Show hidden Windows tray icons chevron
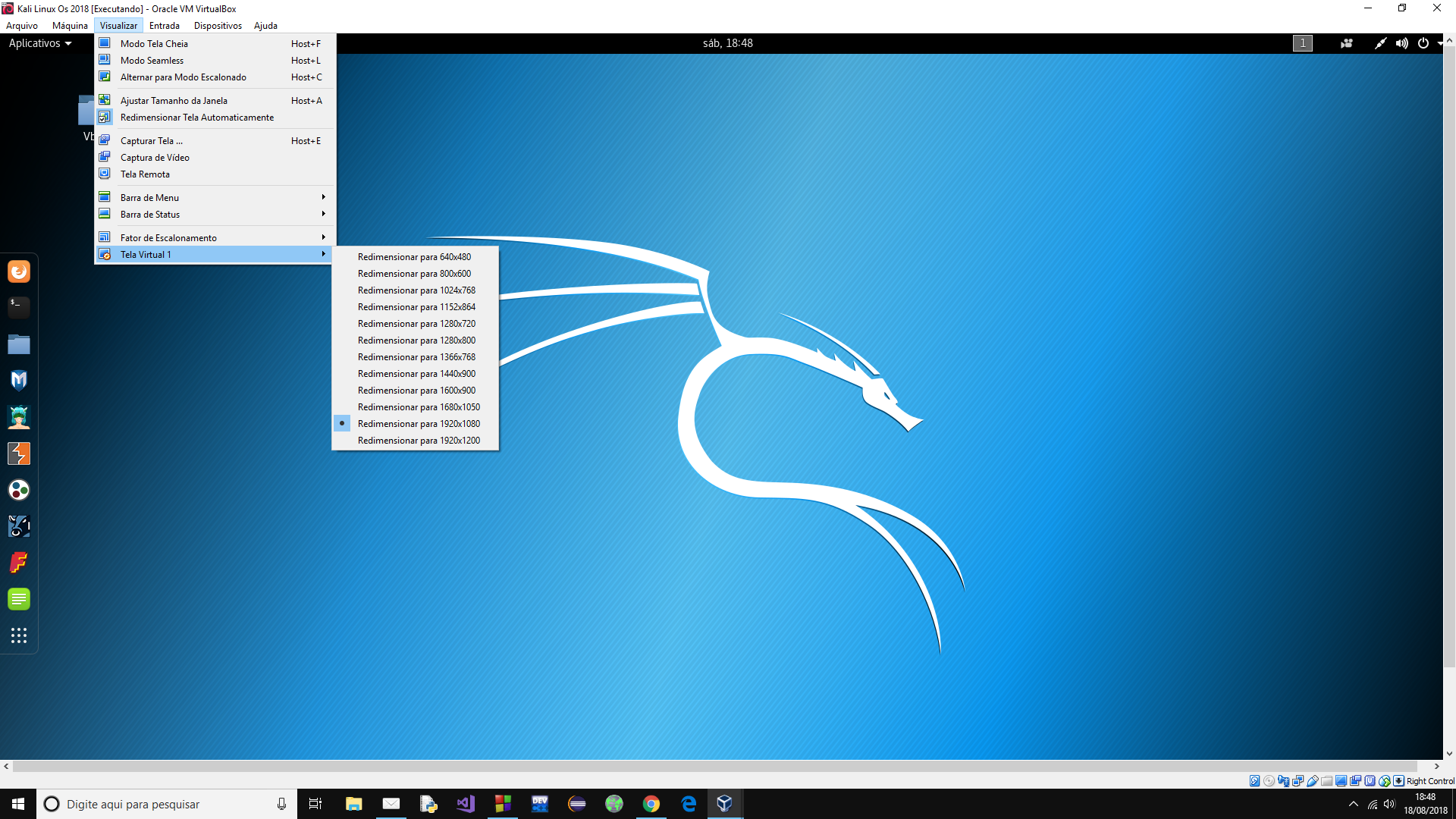Viewport: 1456px width, 819px height. point(1353,804)
